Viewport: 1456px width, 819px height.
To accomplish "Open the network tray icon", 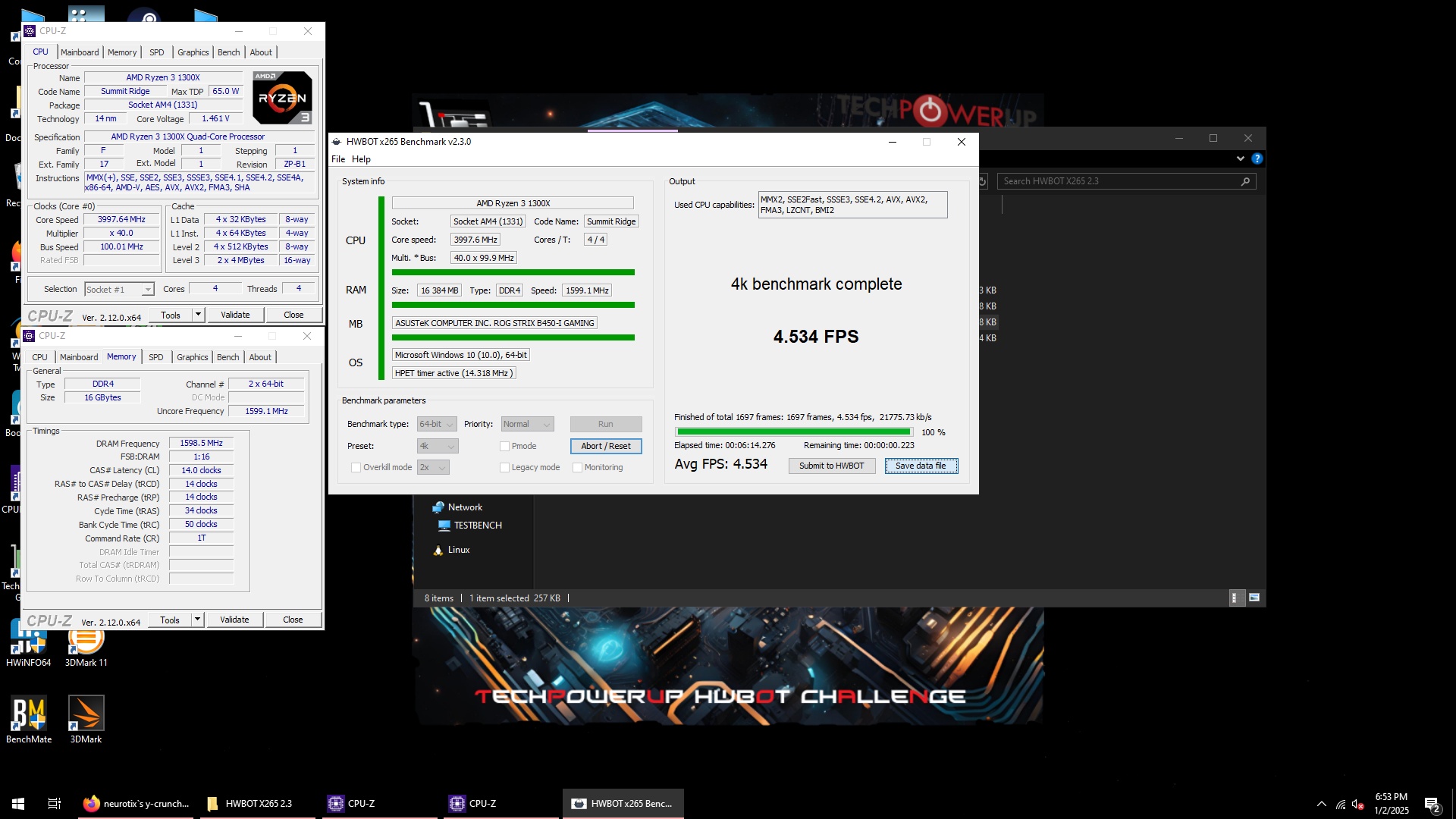I will point(1341,804).
